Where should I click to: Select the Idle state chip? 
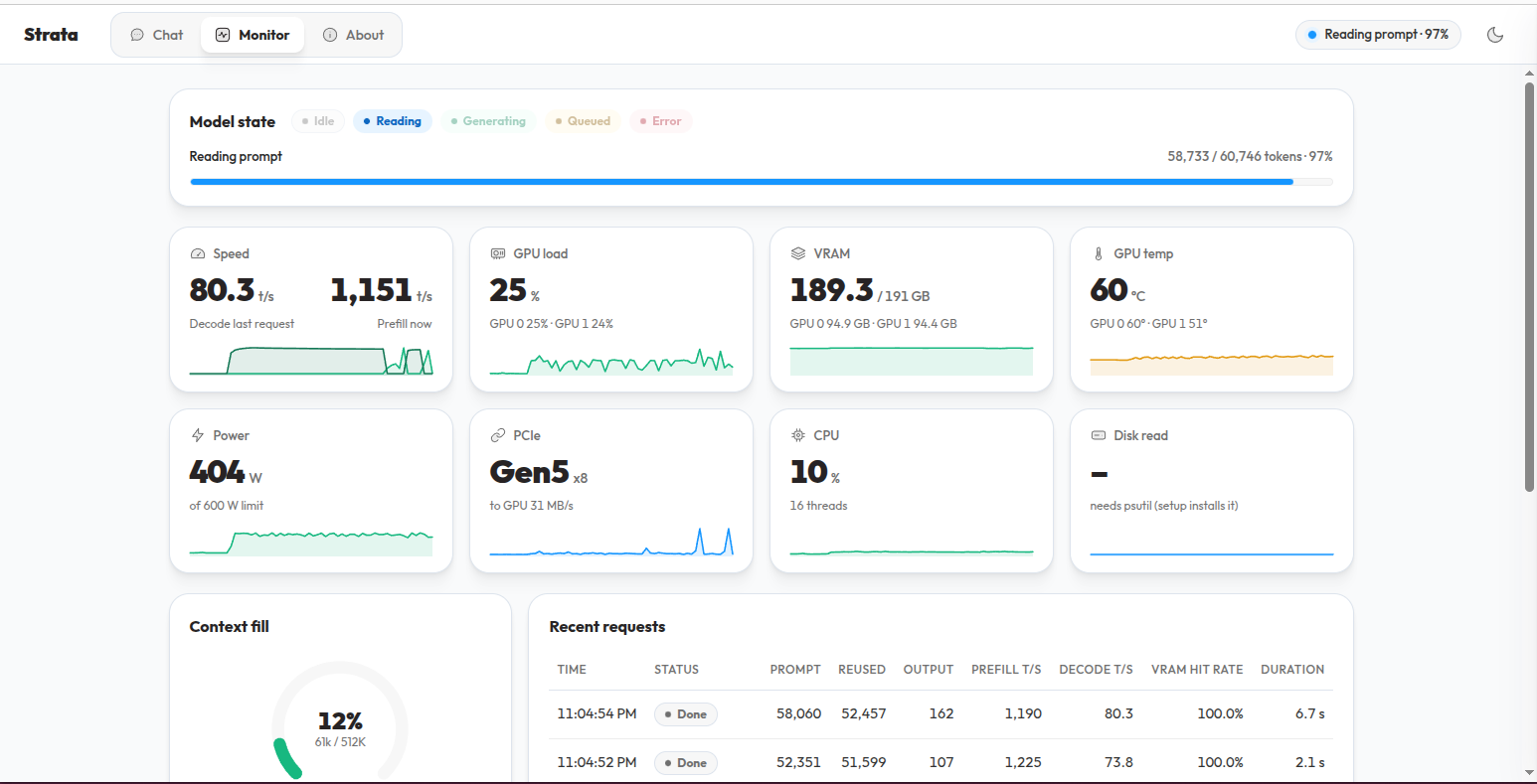pyautogui.click(x=318, y=121)
